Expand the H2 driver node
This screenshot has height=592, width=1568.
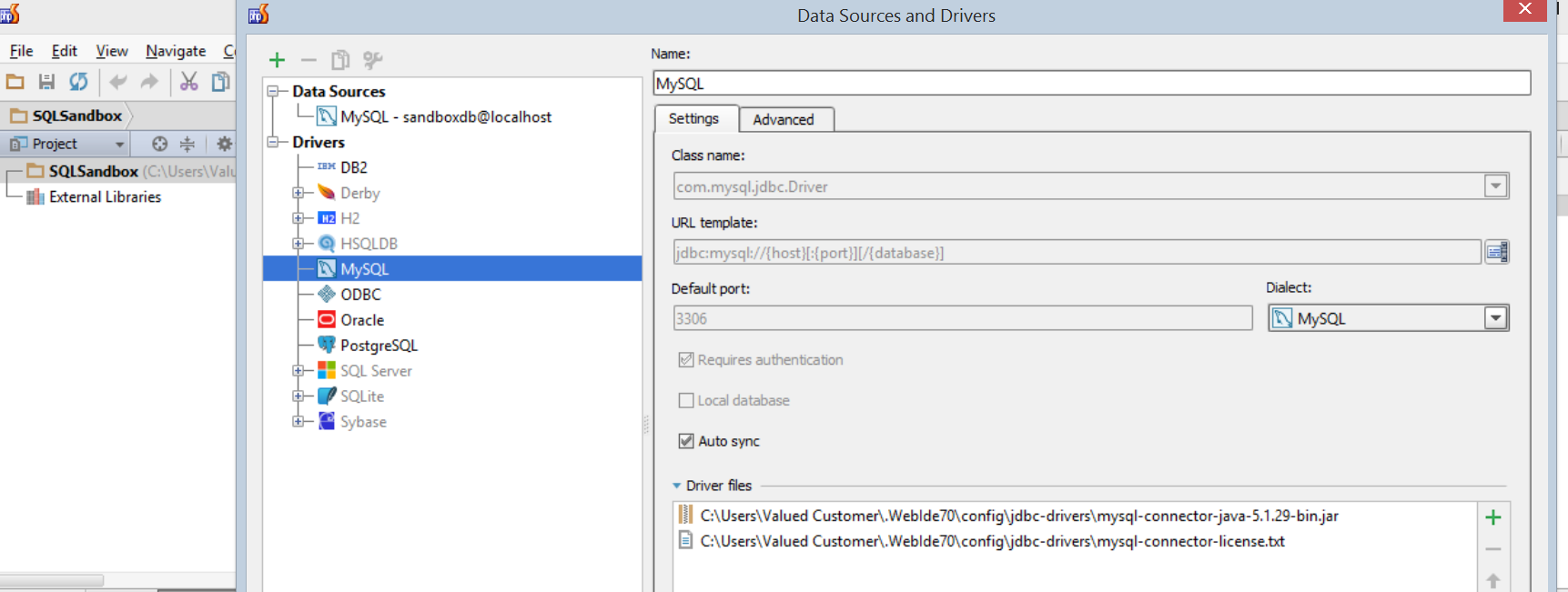coord(298,218)
